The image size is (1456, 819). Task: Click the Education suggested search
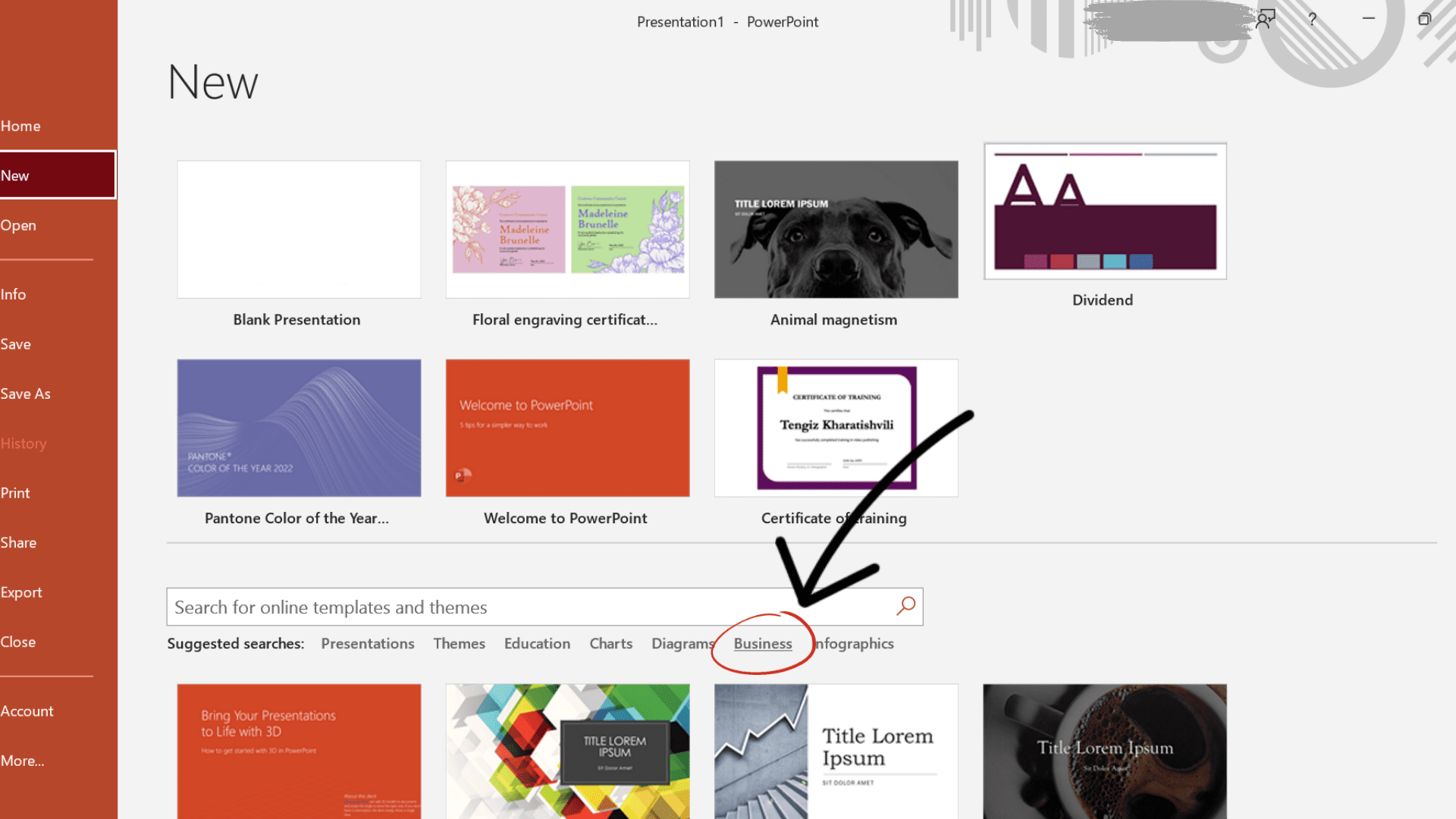(537, 643)
